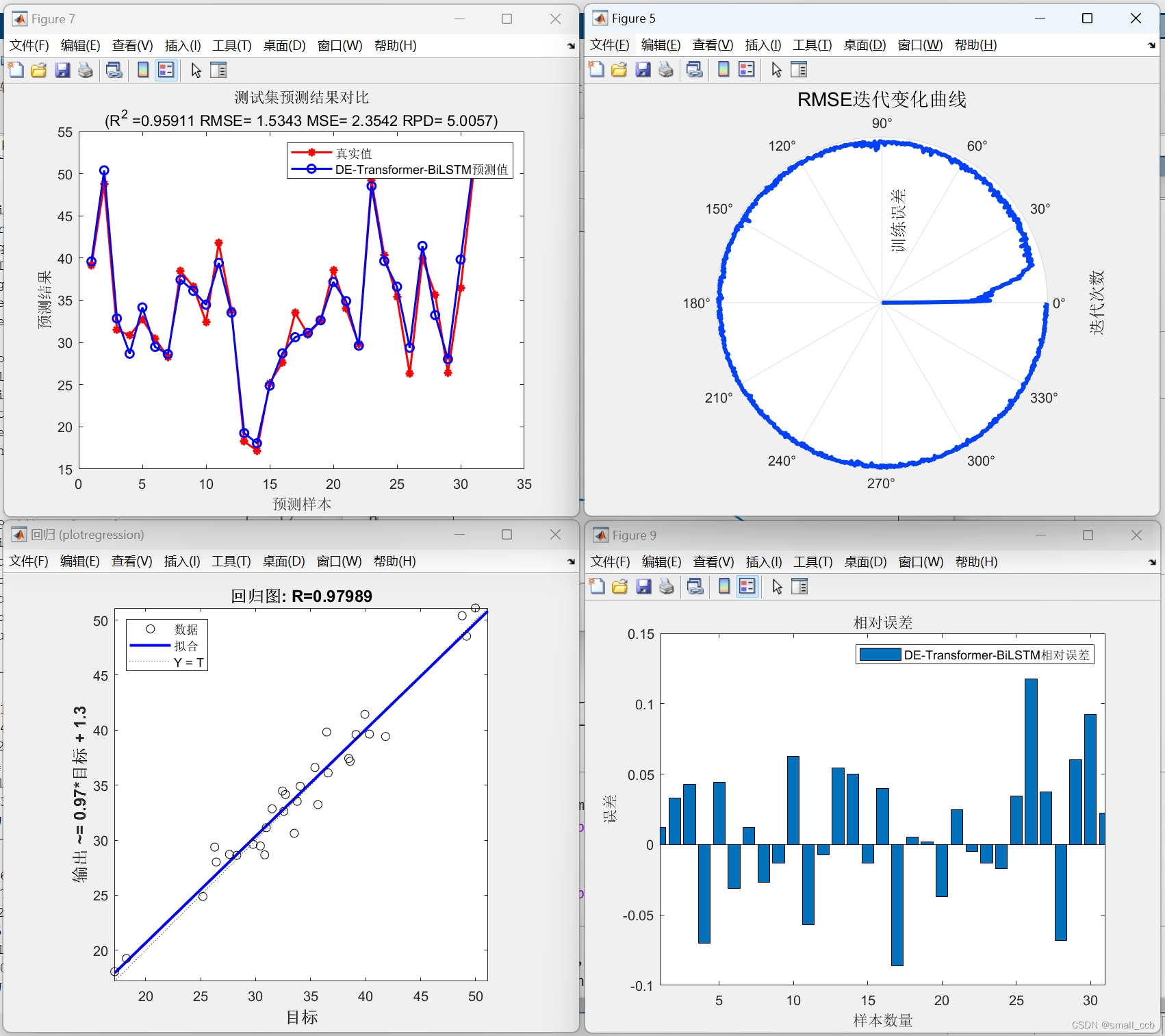Image resolution: width=1165 pixels, height=1036 pixels.
Task: Open 工具(T) menu in plotregression window
Action: [x=231, y=561]
